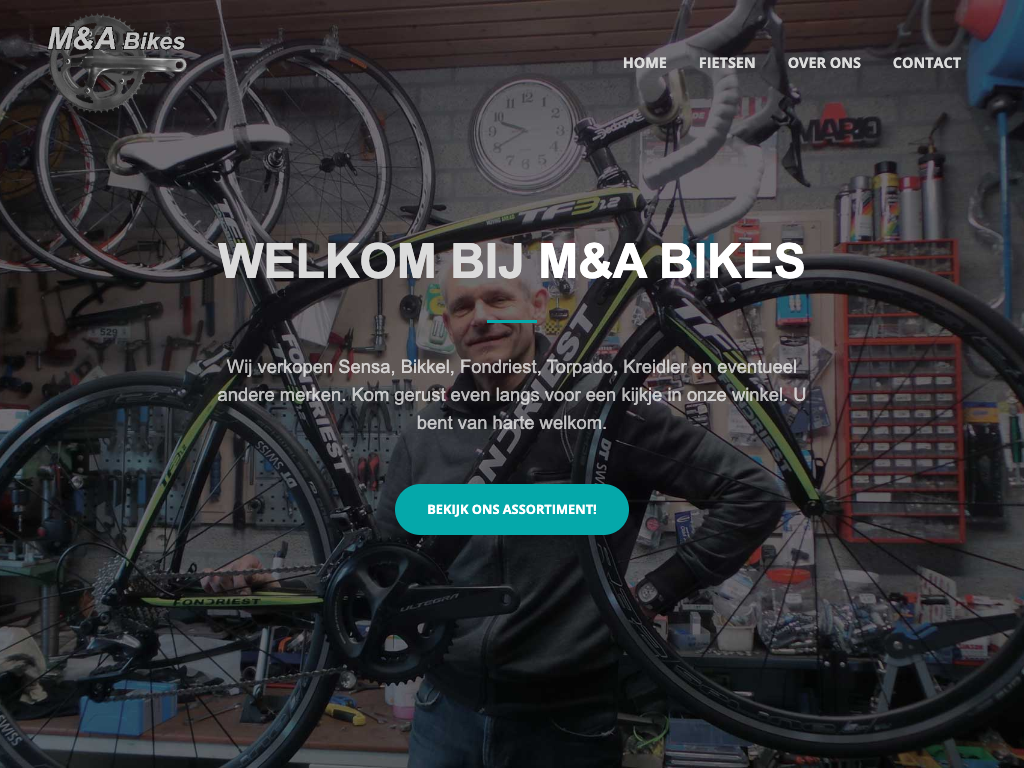The width and height of the screenshot is (1024, 768).
Task: Click the wall clock in the background photo
Action: (526, 135)
